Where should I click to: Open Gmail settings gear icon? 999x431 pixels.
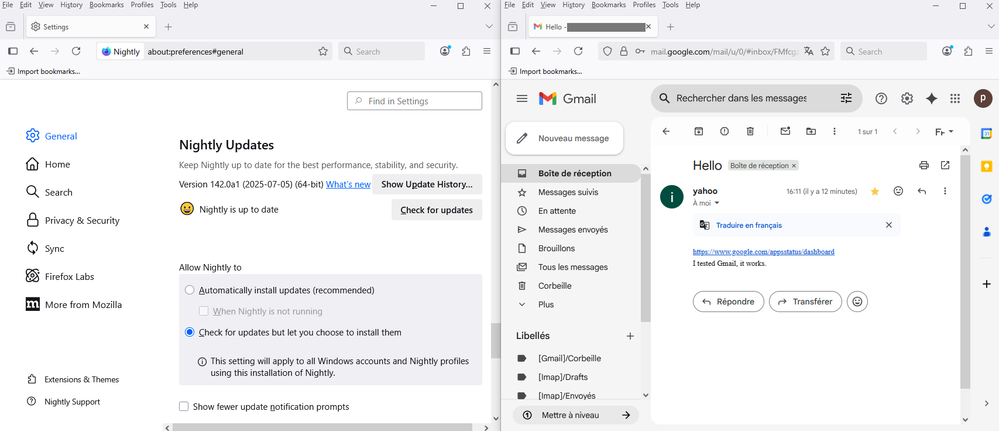click(x=907, y=98)
